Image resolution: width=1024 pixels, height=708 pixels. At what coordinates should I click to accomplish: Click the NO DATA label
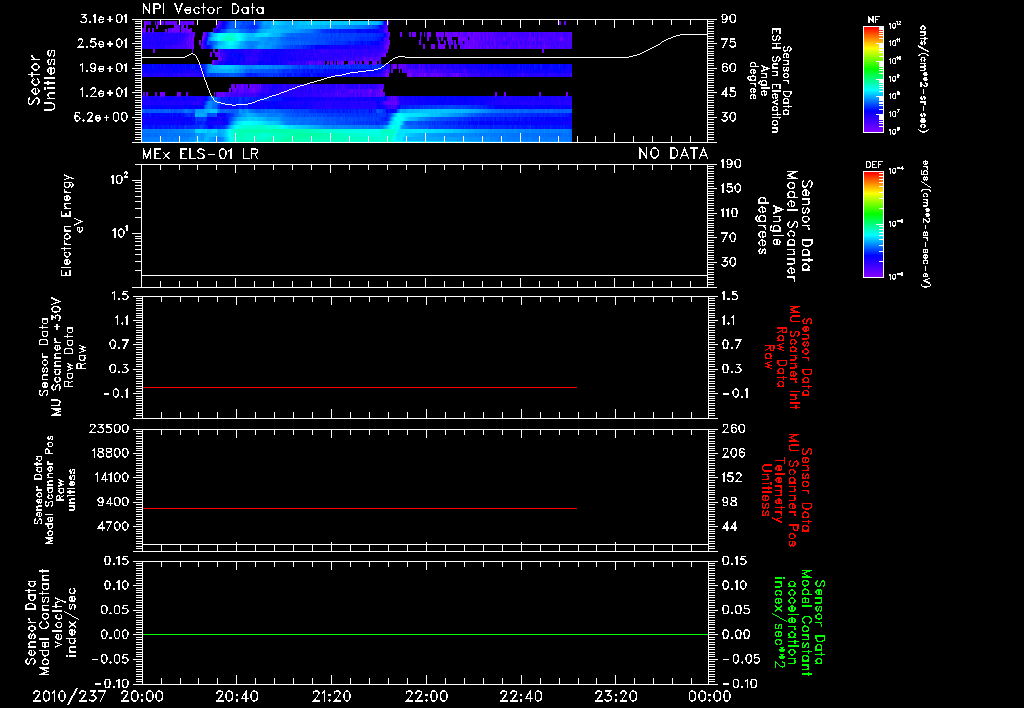673,154
